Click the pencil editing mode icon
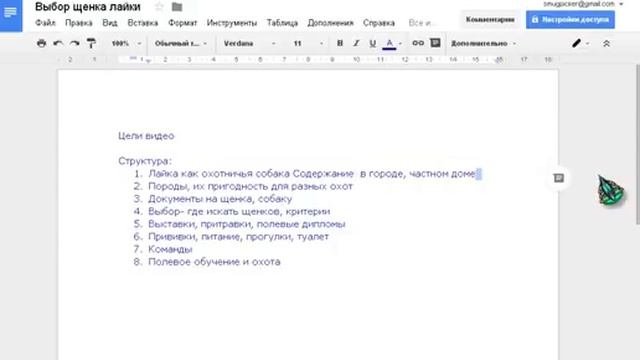Image resolution: width=640 pixels, height=360 pixels. (576, 43)
